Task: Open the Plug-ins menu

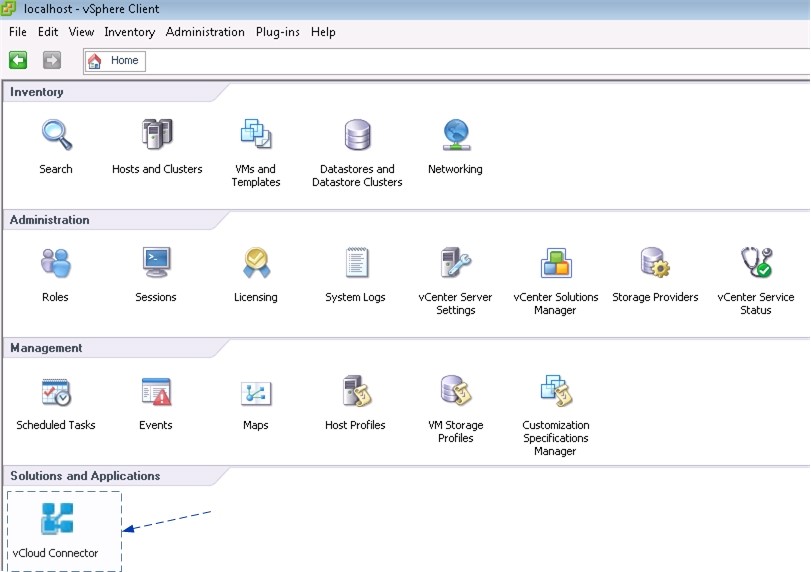Action: pos(277,32)
